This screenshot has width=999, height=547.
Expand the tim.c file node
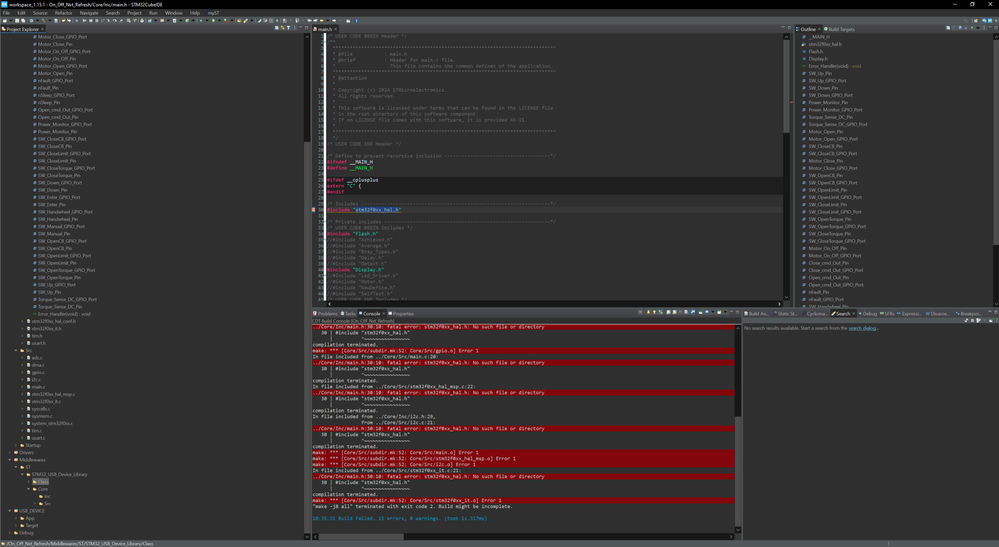[x=22, y=431]
